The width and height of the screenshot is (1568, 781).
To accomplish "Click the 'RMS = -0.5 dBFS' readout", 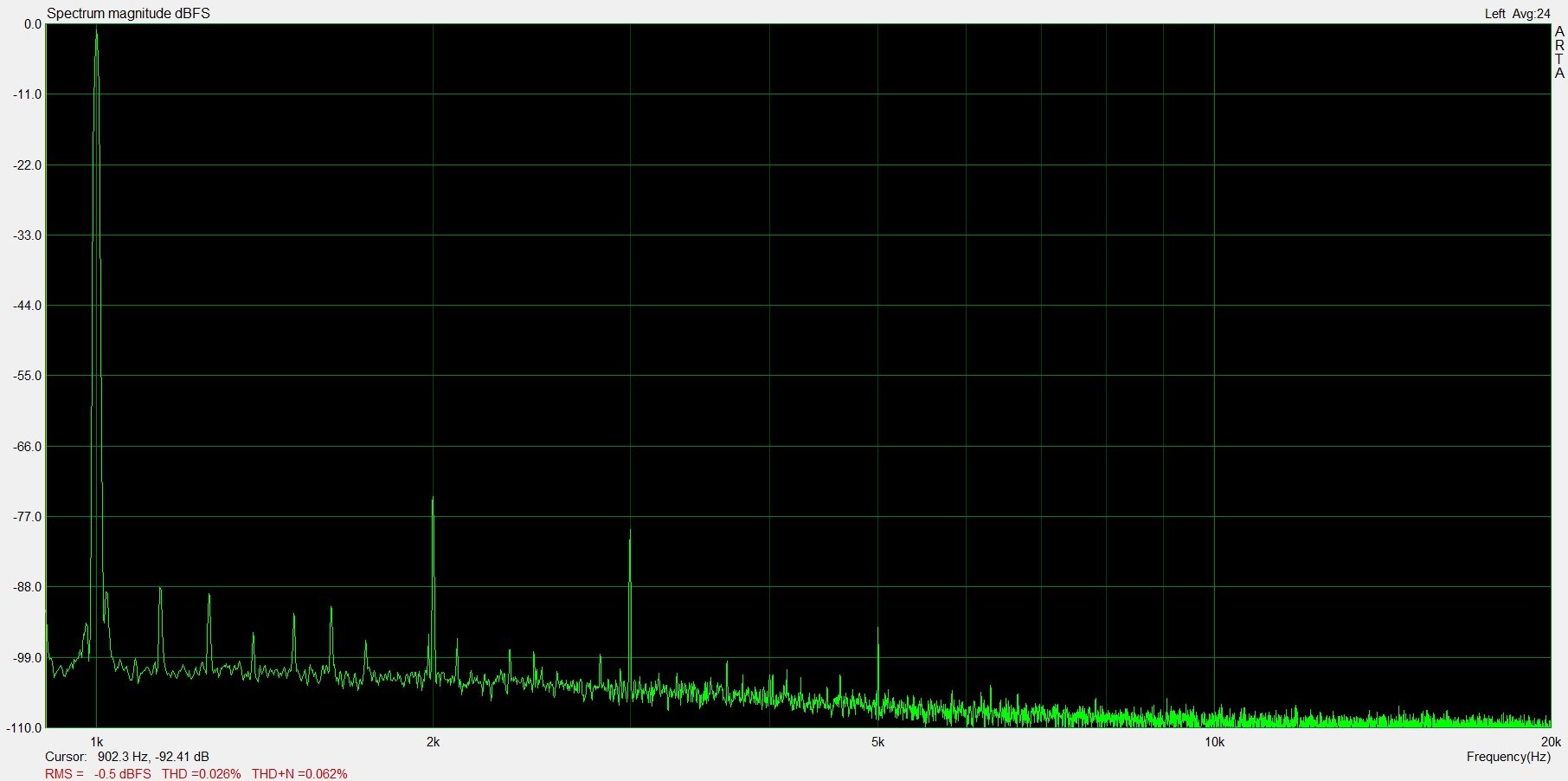I will point(98,774).
